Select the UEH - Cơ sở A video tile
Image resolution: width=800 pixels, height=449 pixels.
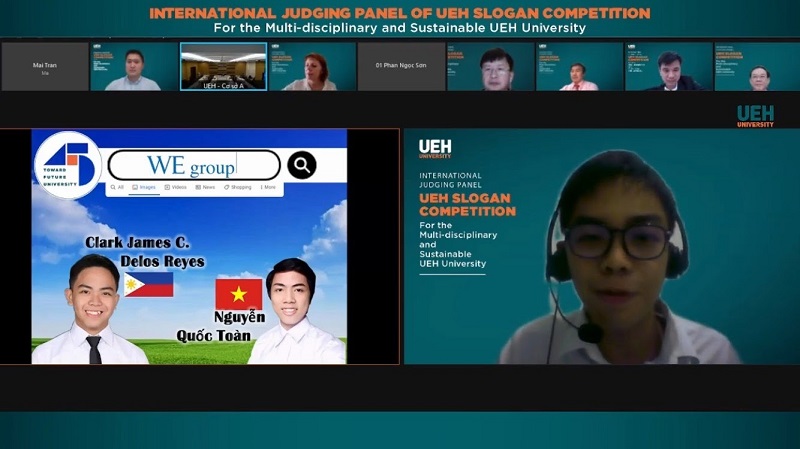coord(223,66)
